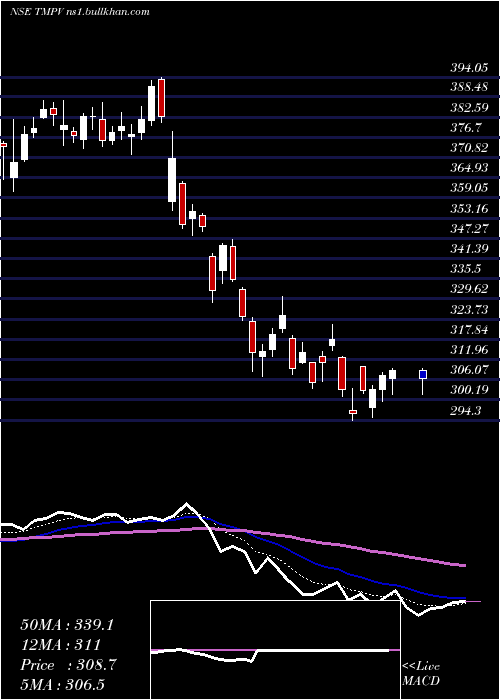Select the 329.62 price label

pos(468,289)
